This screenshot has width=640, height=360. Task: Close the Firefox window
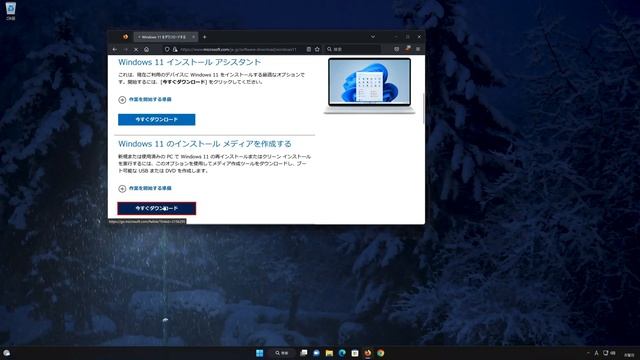(x=419, y=37)
